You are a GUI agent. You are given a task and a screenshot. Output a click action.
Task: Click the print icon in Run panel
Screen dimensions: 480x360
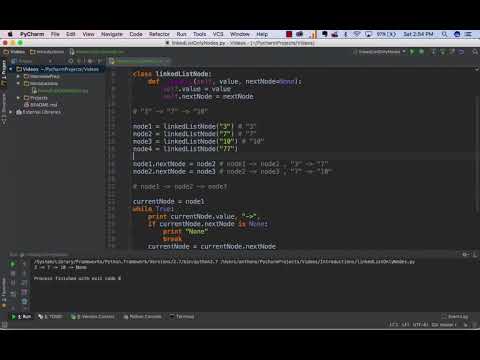[x=24, y=292]
